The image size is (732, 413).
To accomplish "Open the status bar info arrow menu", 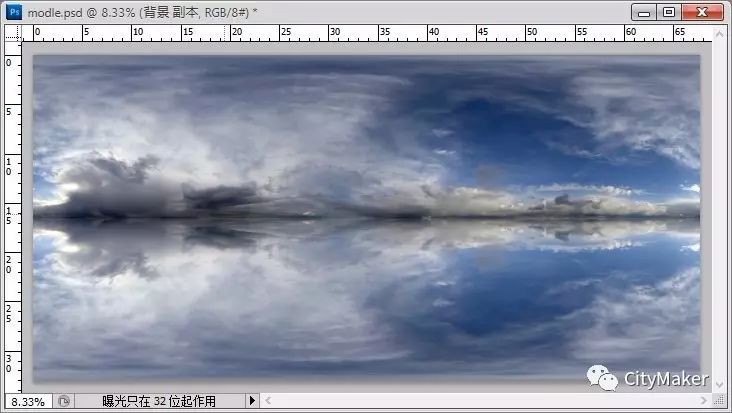I will [252, 400].
